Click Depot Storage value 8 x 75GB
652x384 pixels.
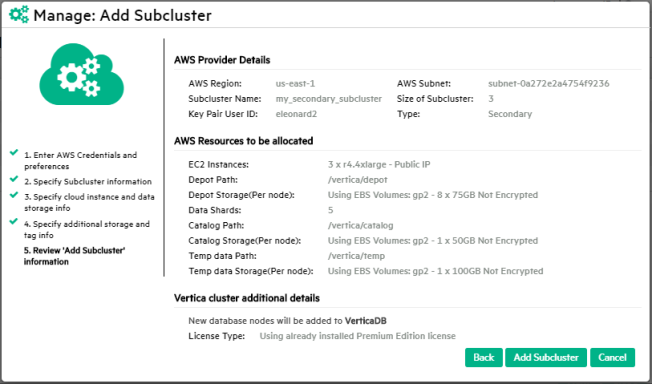click(433, 195)
